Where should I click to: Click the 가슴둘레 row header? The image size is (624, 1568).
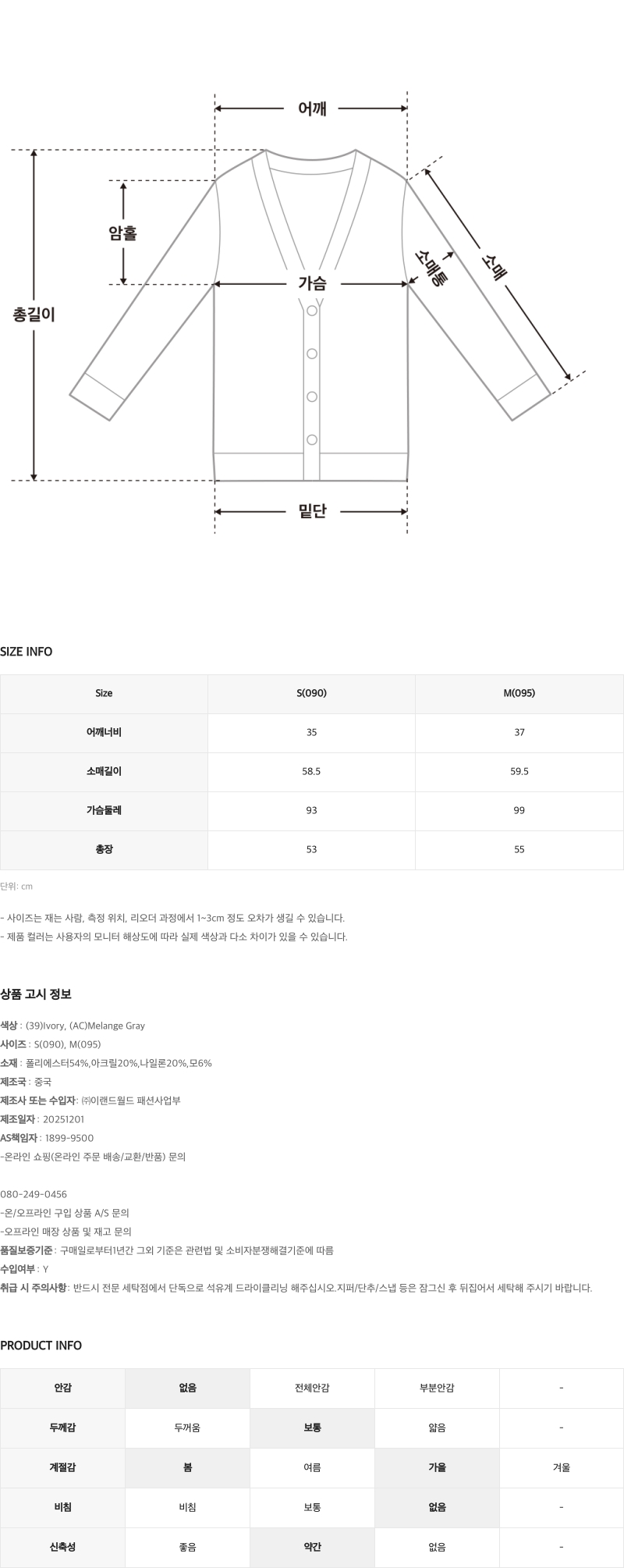104,810
